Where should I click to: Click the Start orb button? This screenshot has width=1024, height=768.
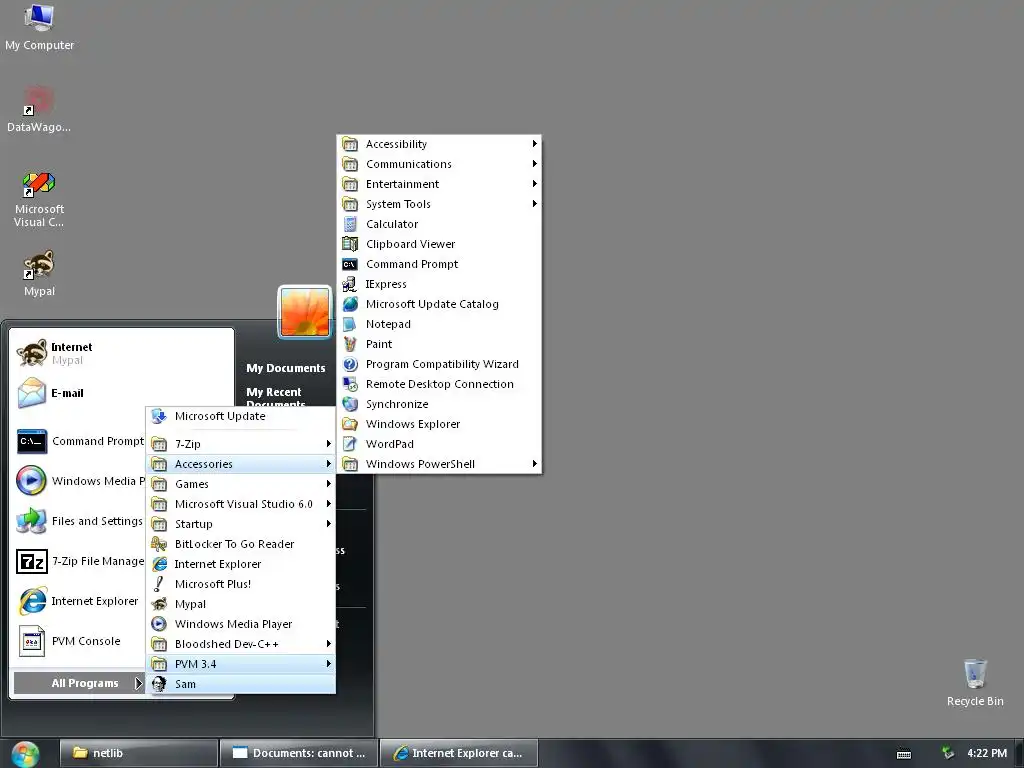click(x=25, y=754)
